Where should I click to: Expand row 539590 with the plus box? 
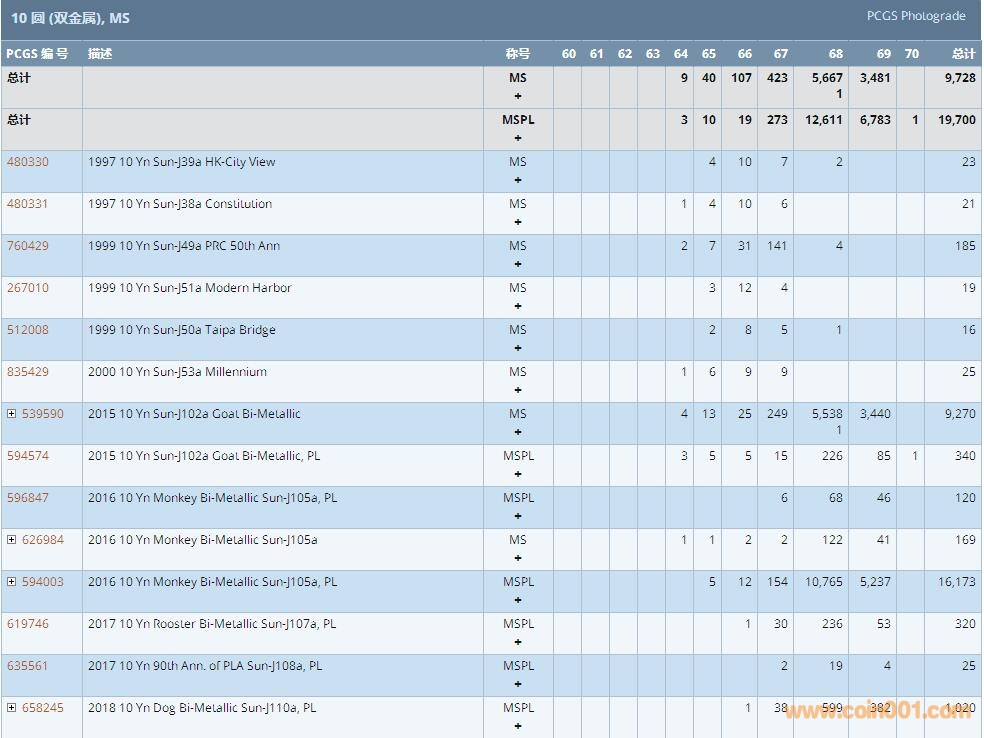pyautogui.click(x=11, y=414)
